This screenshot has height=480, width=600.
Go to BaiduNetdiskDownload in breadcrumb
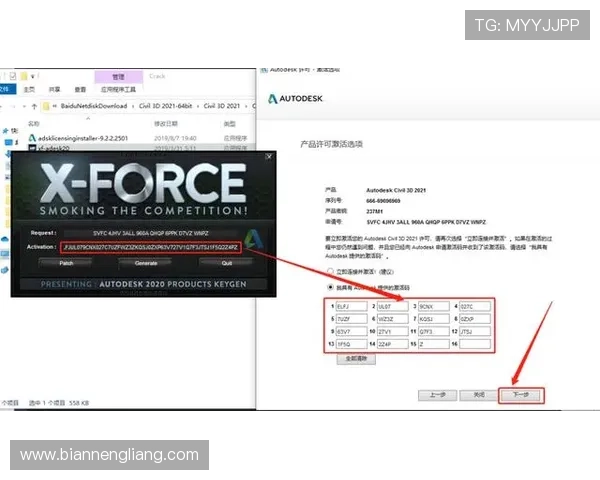[x=94, y=106]
